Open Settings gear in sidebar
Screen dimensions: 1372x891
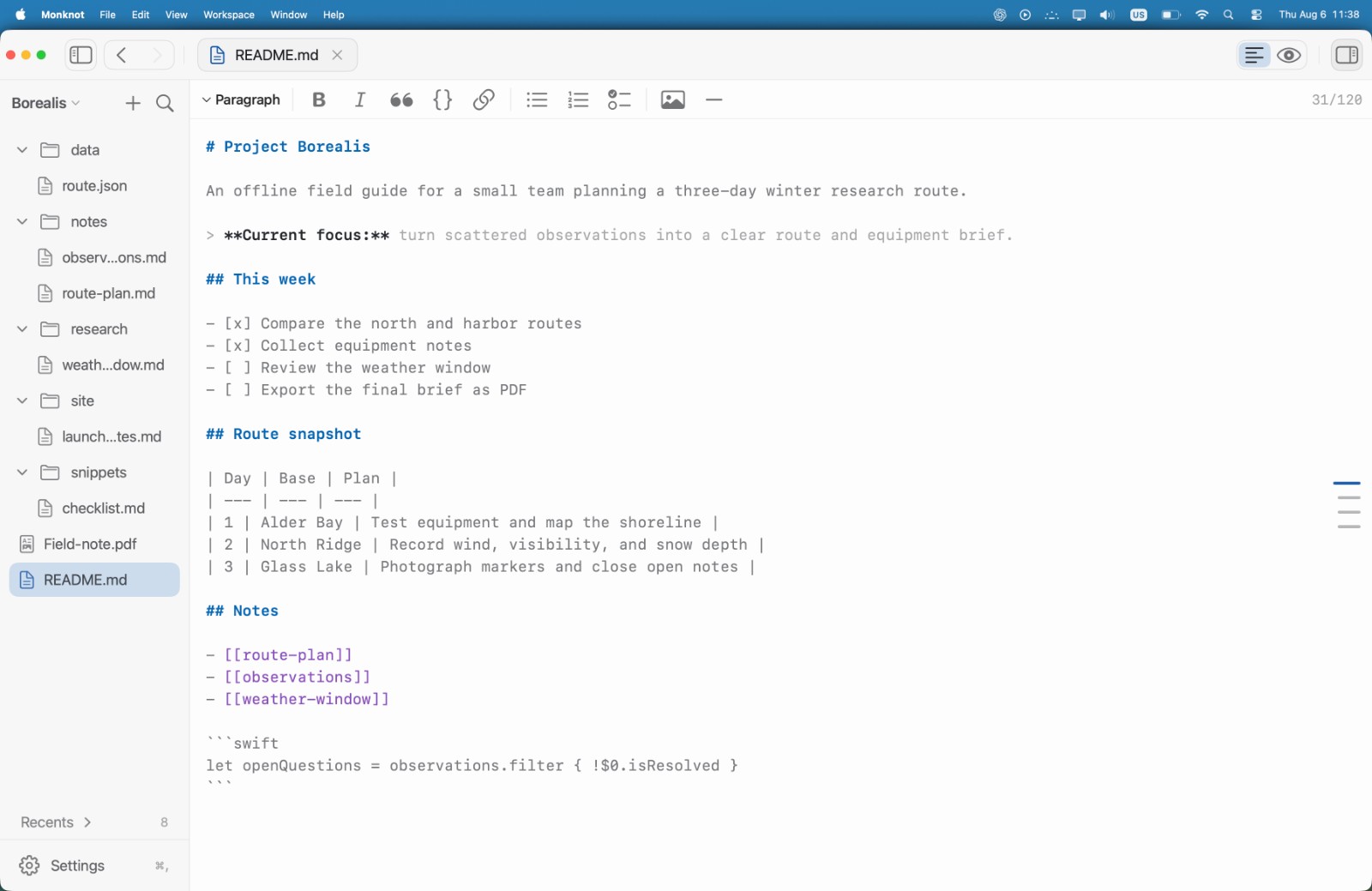29,865
